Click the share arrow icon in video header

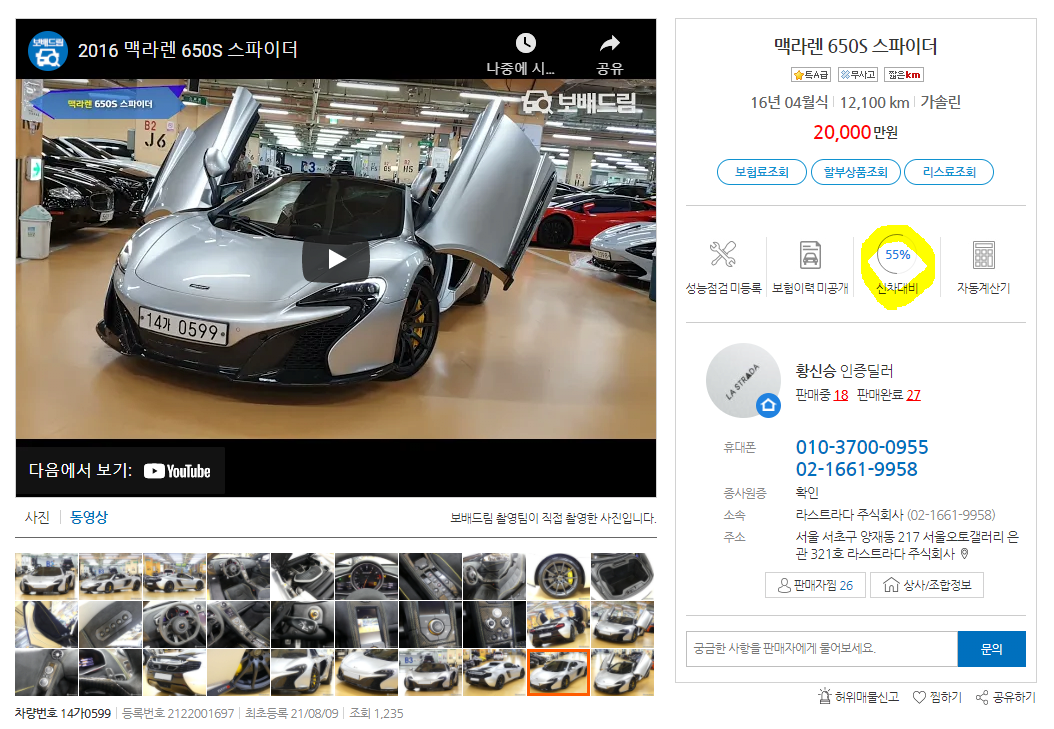pos(610,43)
